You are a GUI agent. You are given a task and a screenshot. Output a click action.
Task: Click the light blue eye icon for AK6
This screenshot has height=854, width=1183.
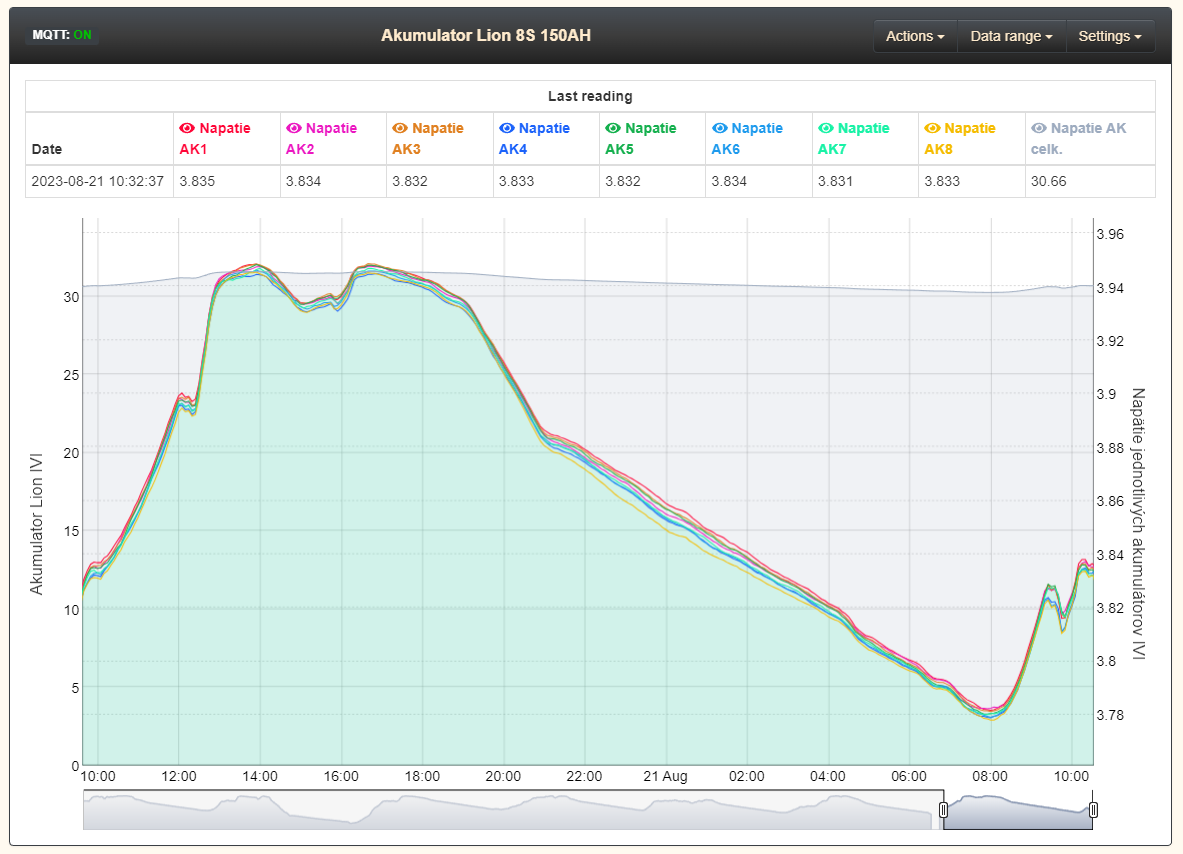point(719,128)
